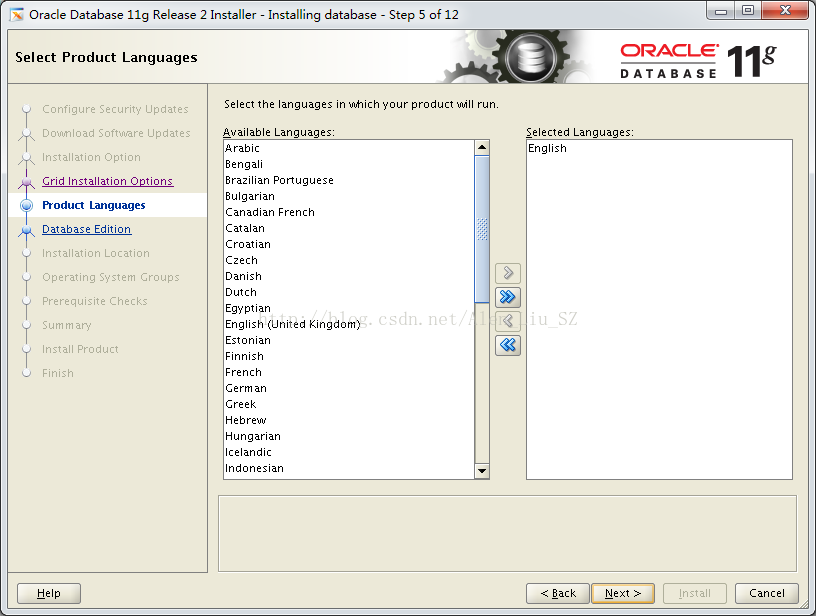This screenshot has height=616, width=816.
Task: Pick Greek from available languages
Action: (349, 404)
